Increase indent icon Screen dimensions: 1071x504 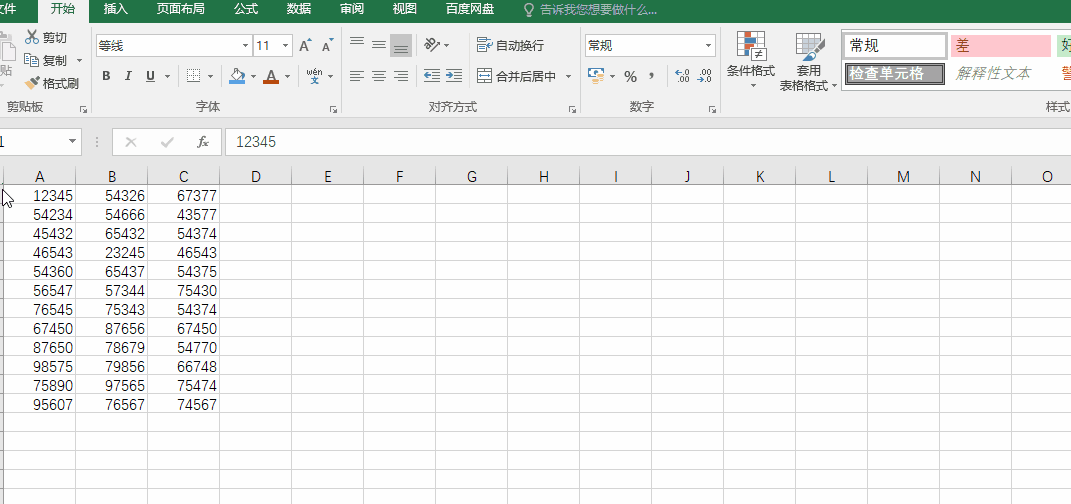click(x=454, y=76)
